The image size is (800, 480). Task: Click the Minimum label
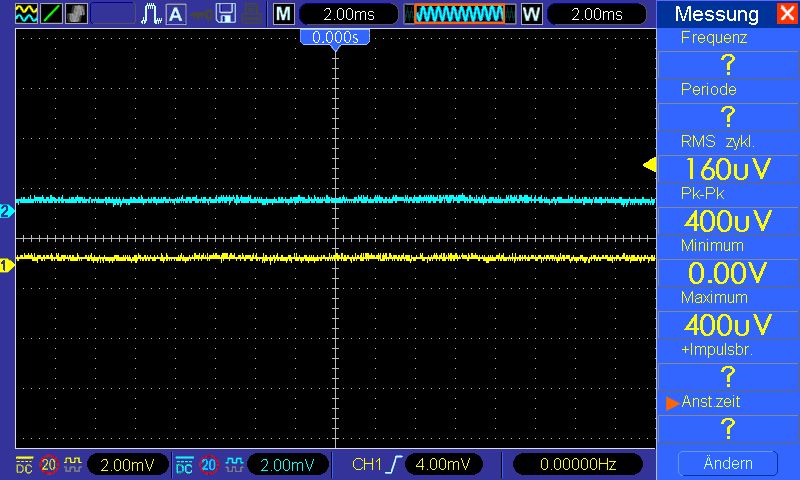coord(712,246)
